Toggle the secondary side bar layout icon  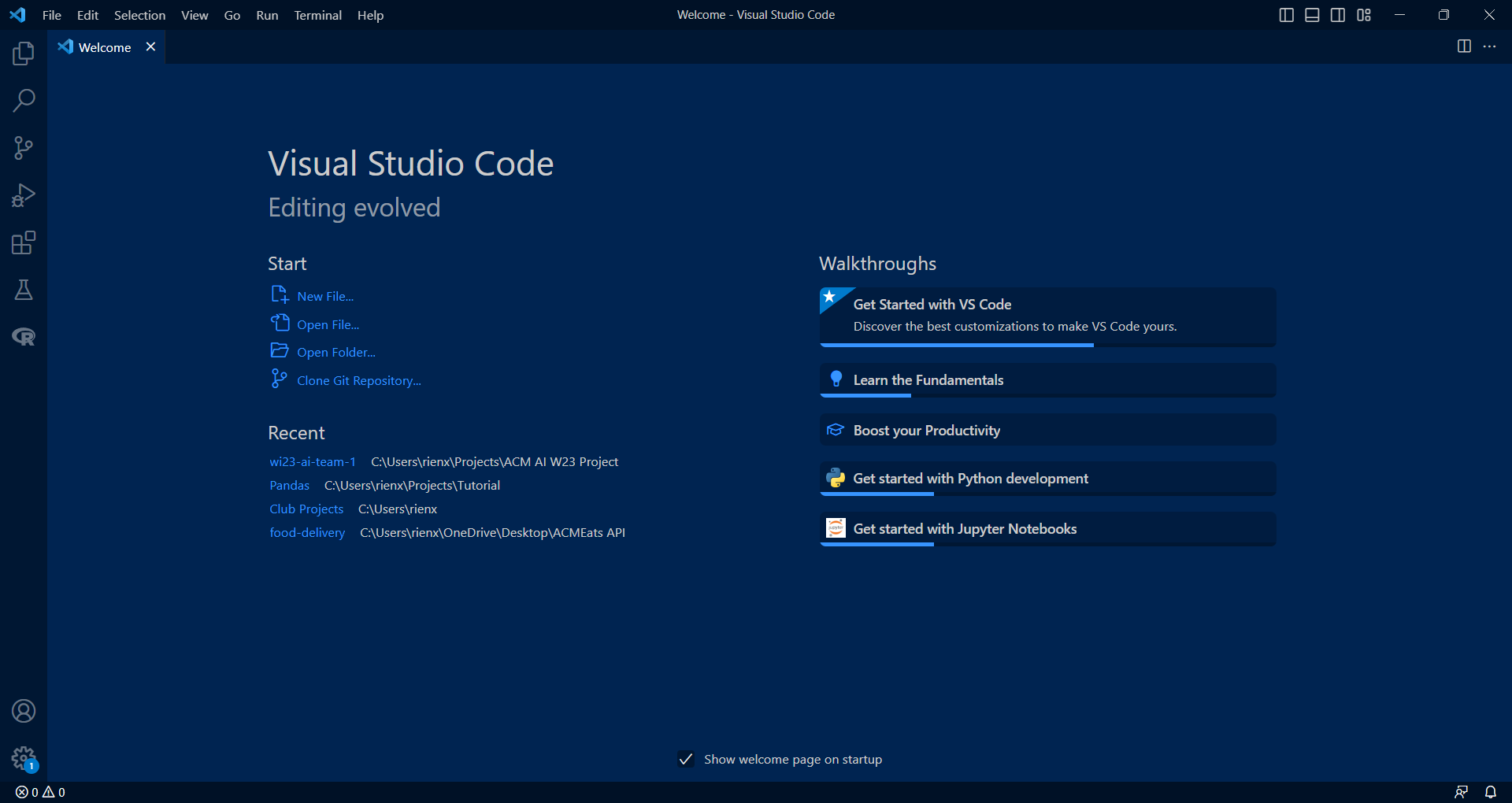(1338, 15)
